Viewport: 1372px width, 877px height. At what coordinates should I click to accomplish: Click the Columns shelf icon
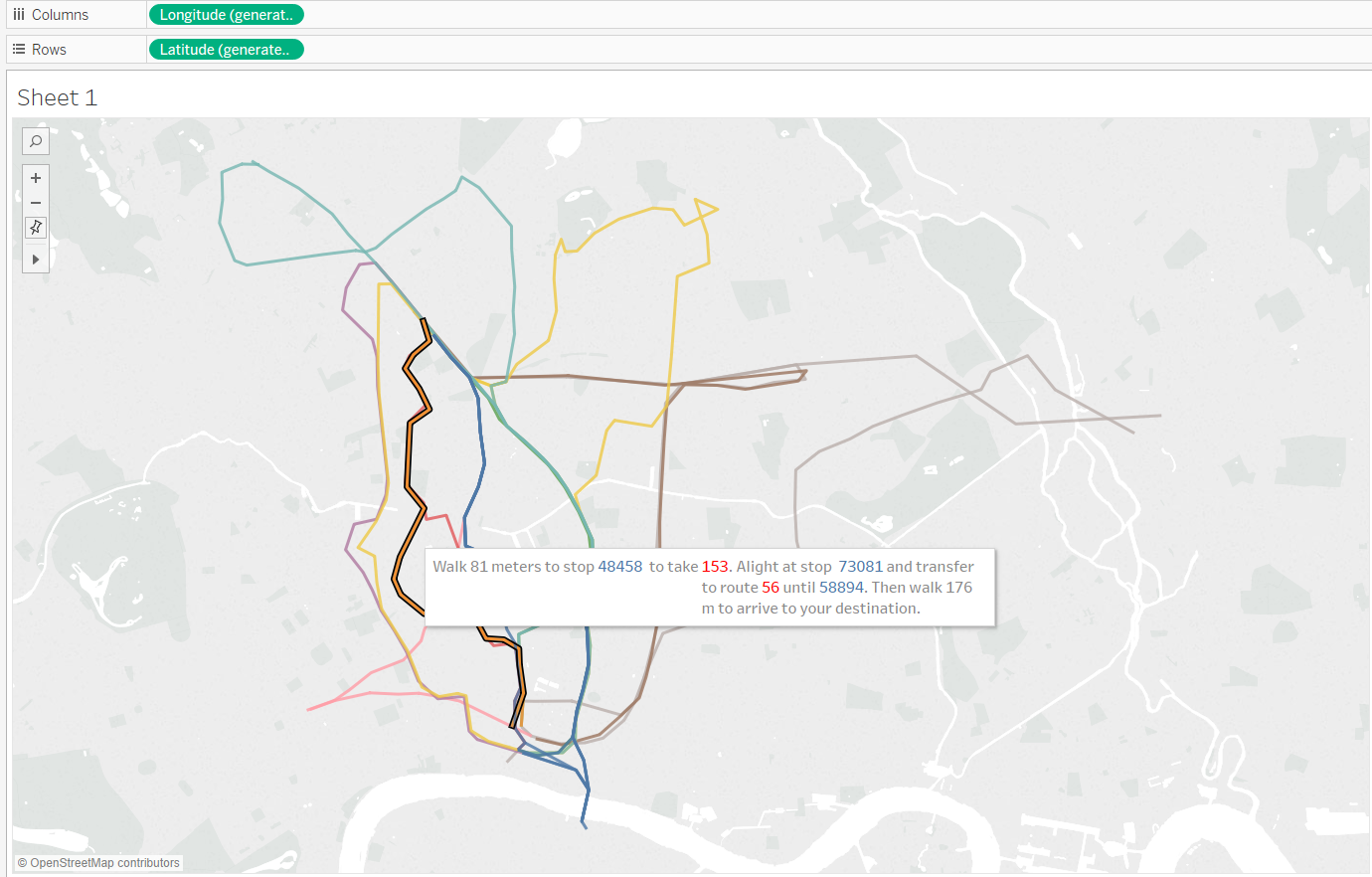pyautogui.click(x=18, y=15)
